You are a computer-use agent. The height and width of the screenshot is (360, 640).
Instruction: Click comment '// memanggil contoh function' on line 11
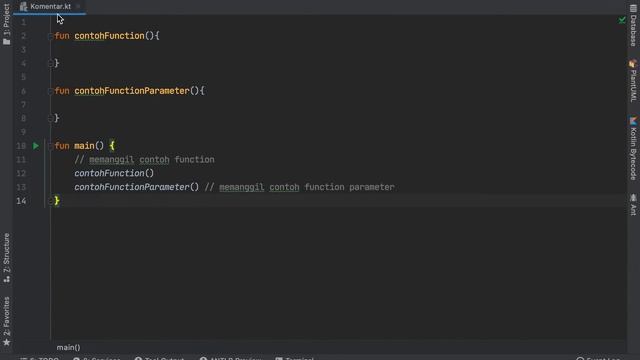(x=144, y=160)
